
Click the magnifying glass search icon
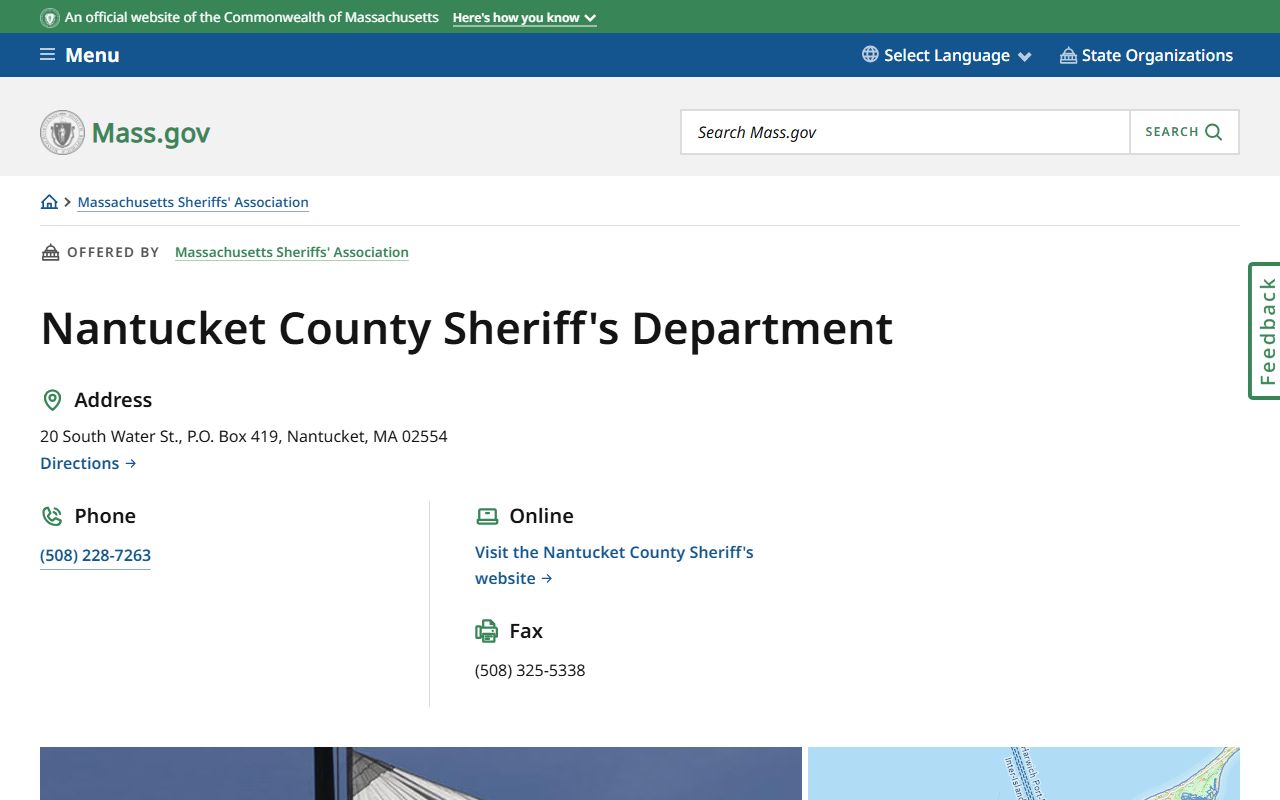1214,132
